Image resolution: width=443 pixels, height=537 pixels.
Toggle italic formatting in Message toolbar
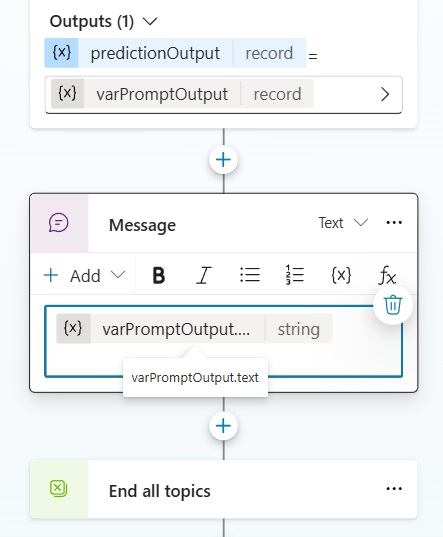[x=204, y=275]
